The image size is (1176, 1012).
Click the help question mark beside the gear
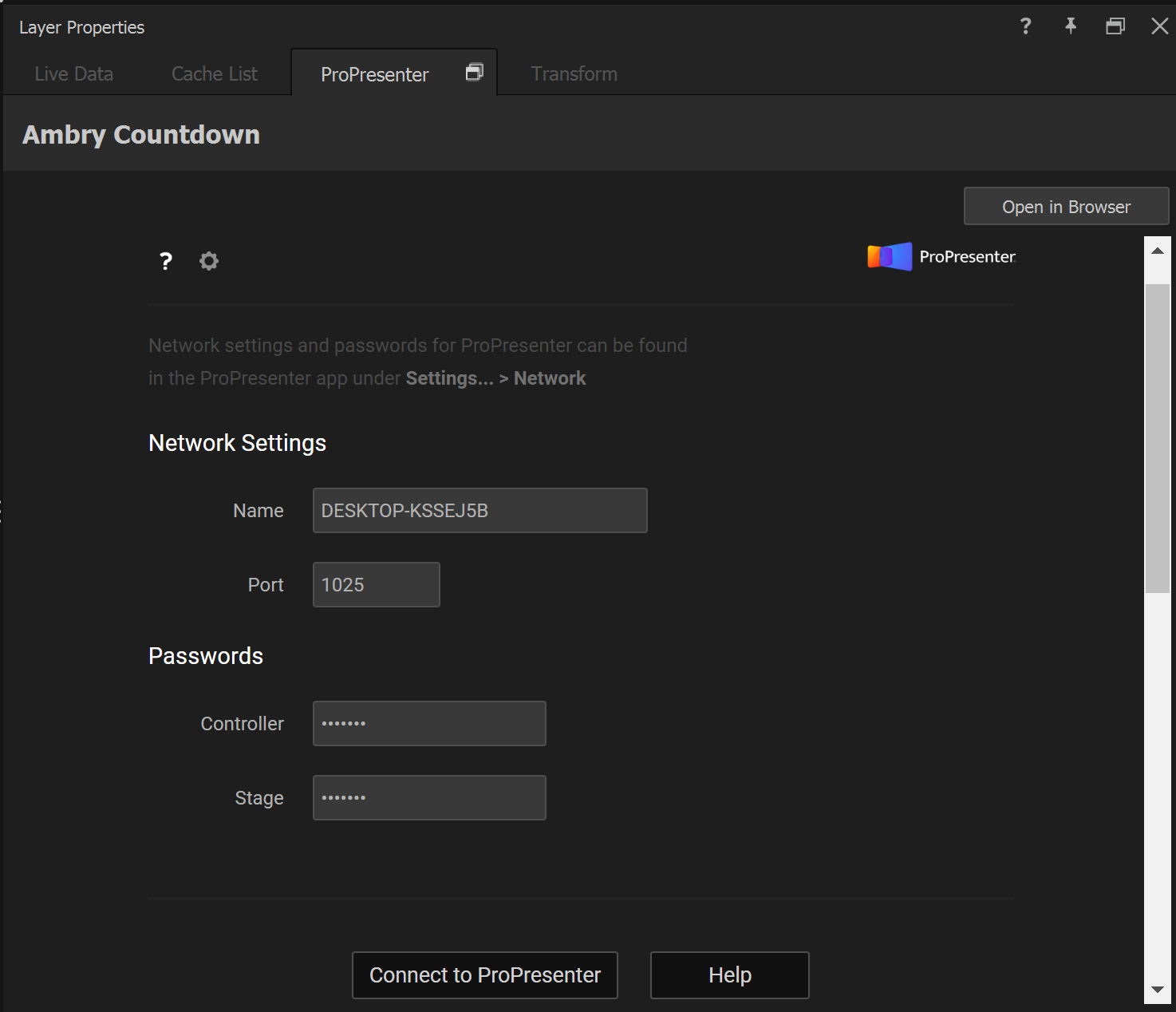pos(165,261)
